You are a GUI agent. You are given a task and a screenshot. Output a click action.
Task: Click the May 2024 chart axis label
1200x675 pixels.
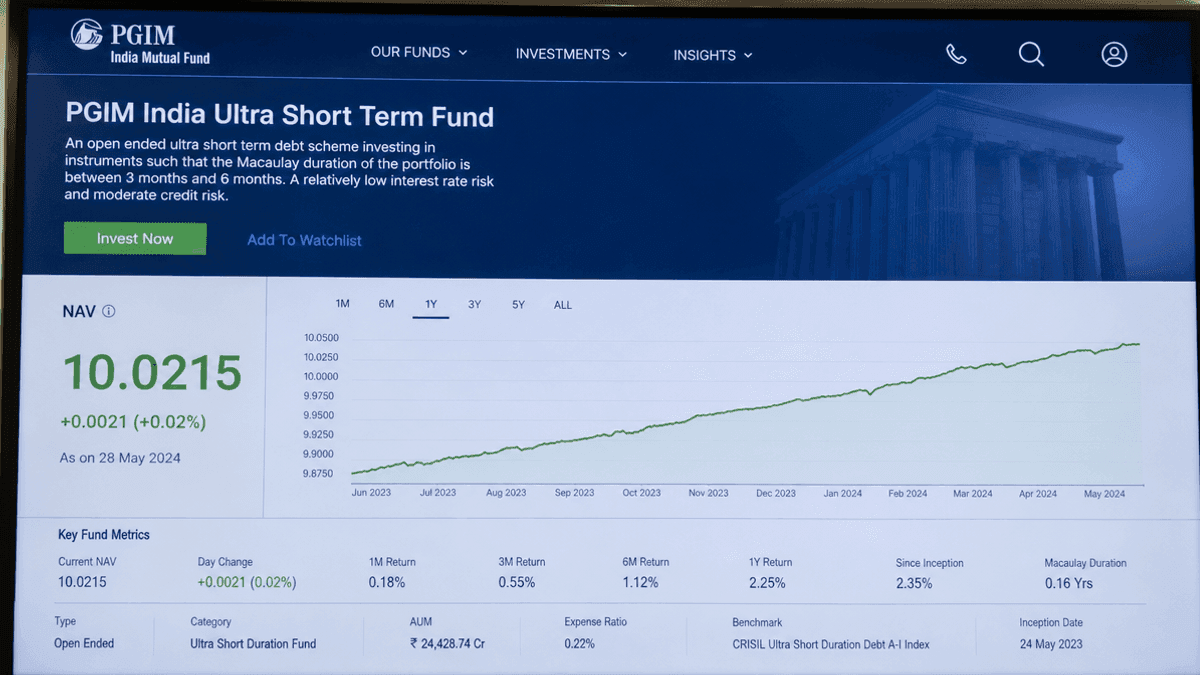(x=1105, y=494)
